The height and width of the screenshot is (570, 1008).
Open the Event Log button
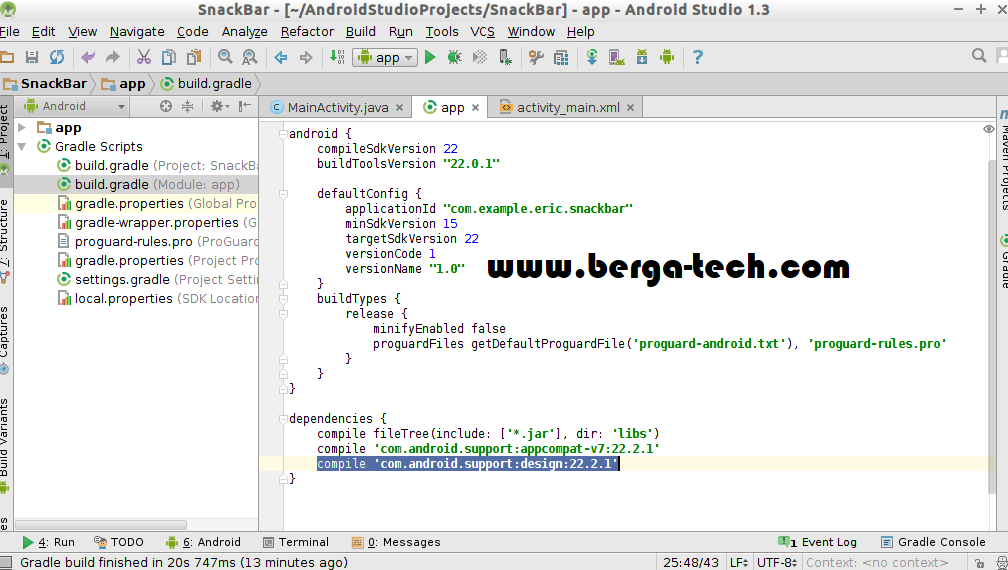point(817,542)
